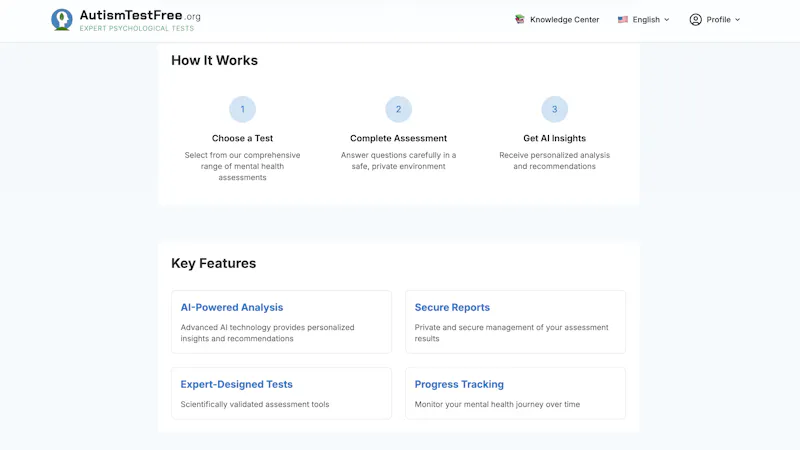The height and width of the screenshot is (450, 800).
Task: Open the Knowledge Center menu item
Action: click(x=557, y=19)
